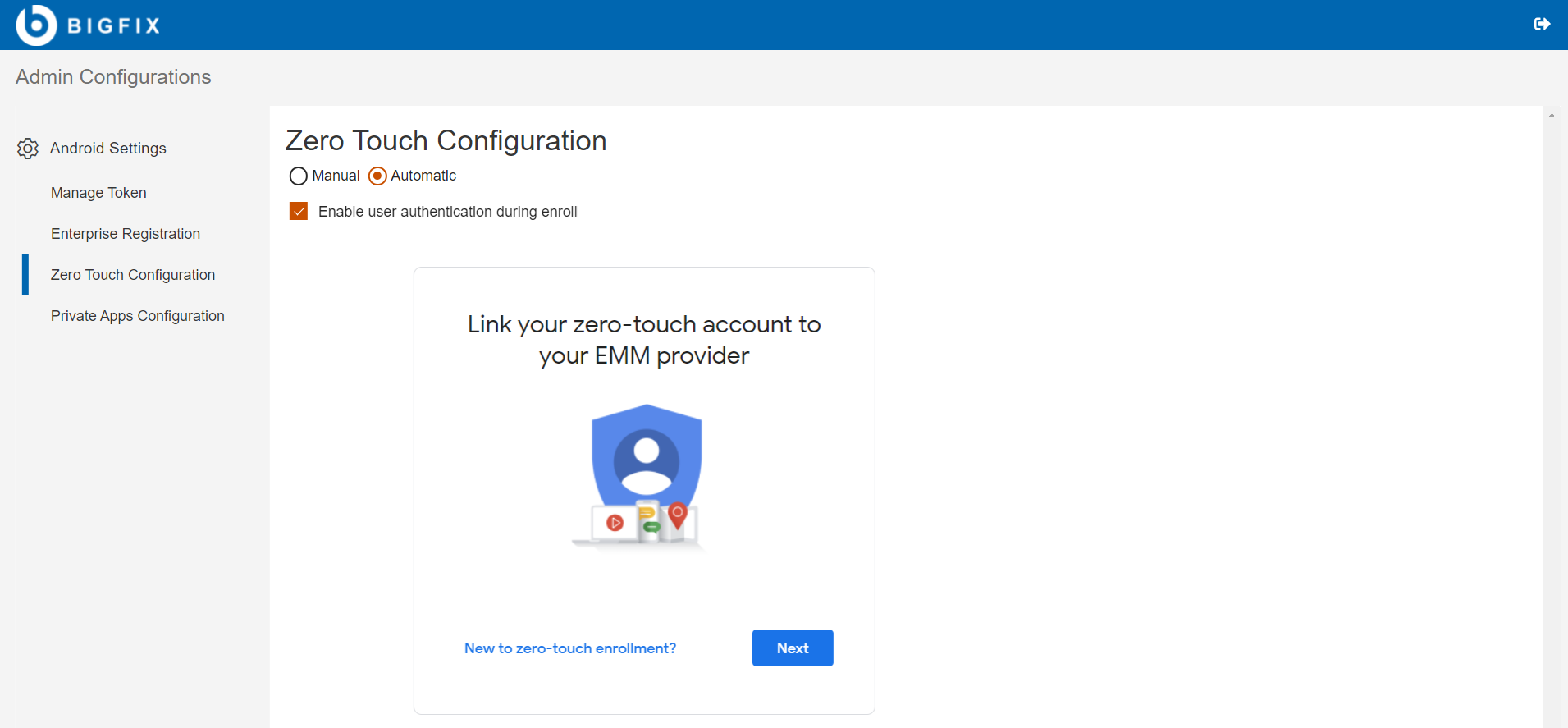
Task: Select the Manual radio button
Action: [x=299, y=176]
